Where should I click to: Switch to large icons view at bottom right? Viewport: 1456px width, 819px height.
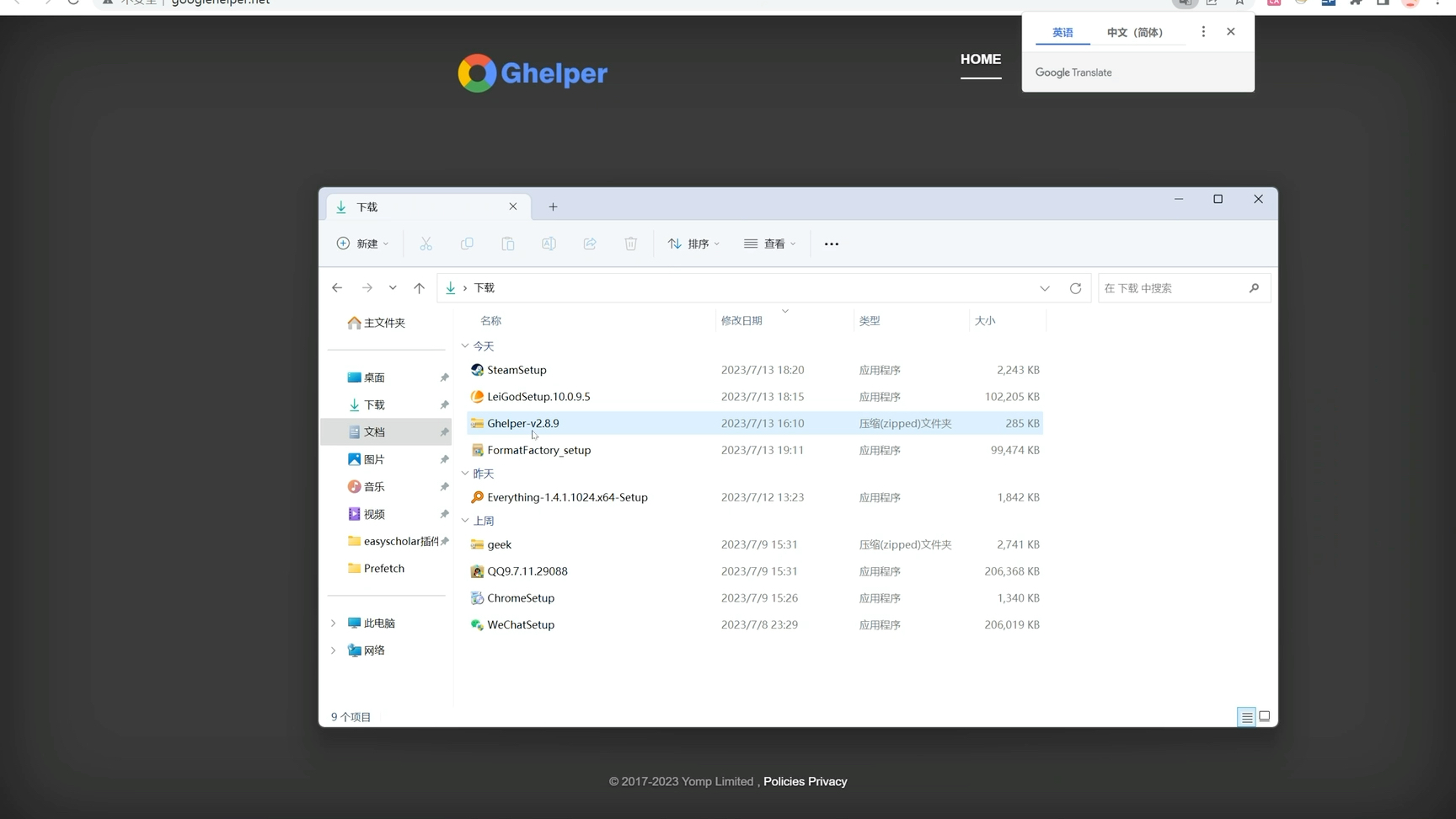click(x=1264, y=716)
